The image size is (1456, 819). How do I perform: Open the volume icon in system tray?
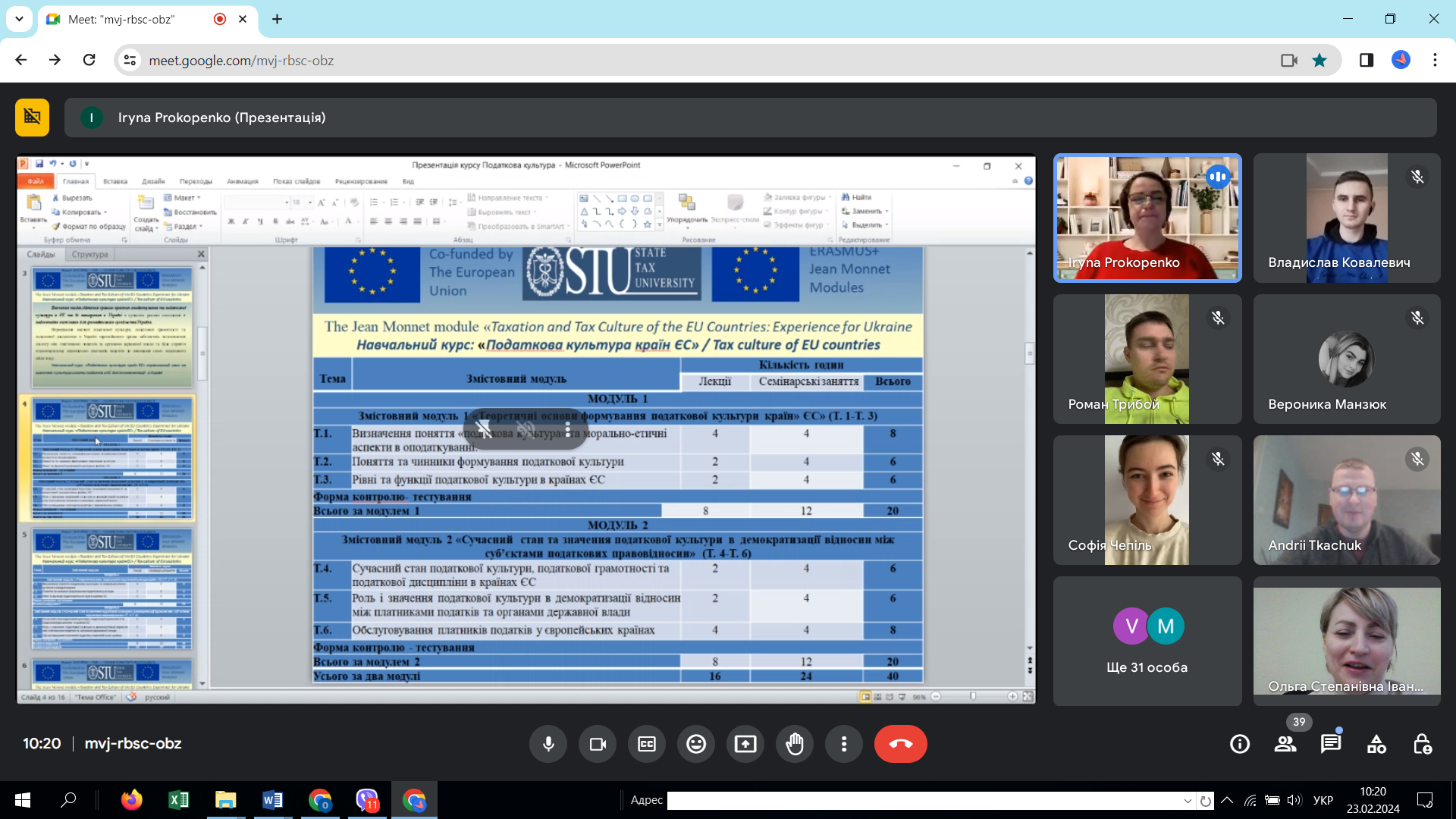pyautogui.click(x=1294, y=800)
